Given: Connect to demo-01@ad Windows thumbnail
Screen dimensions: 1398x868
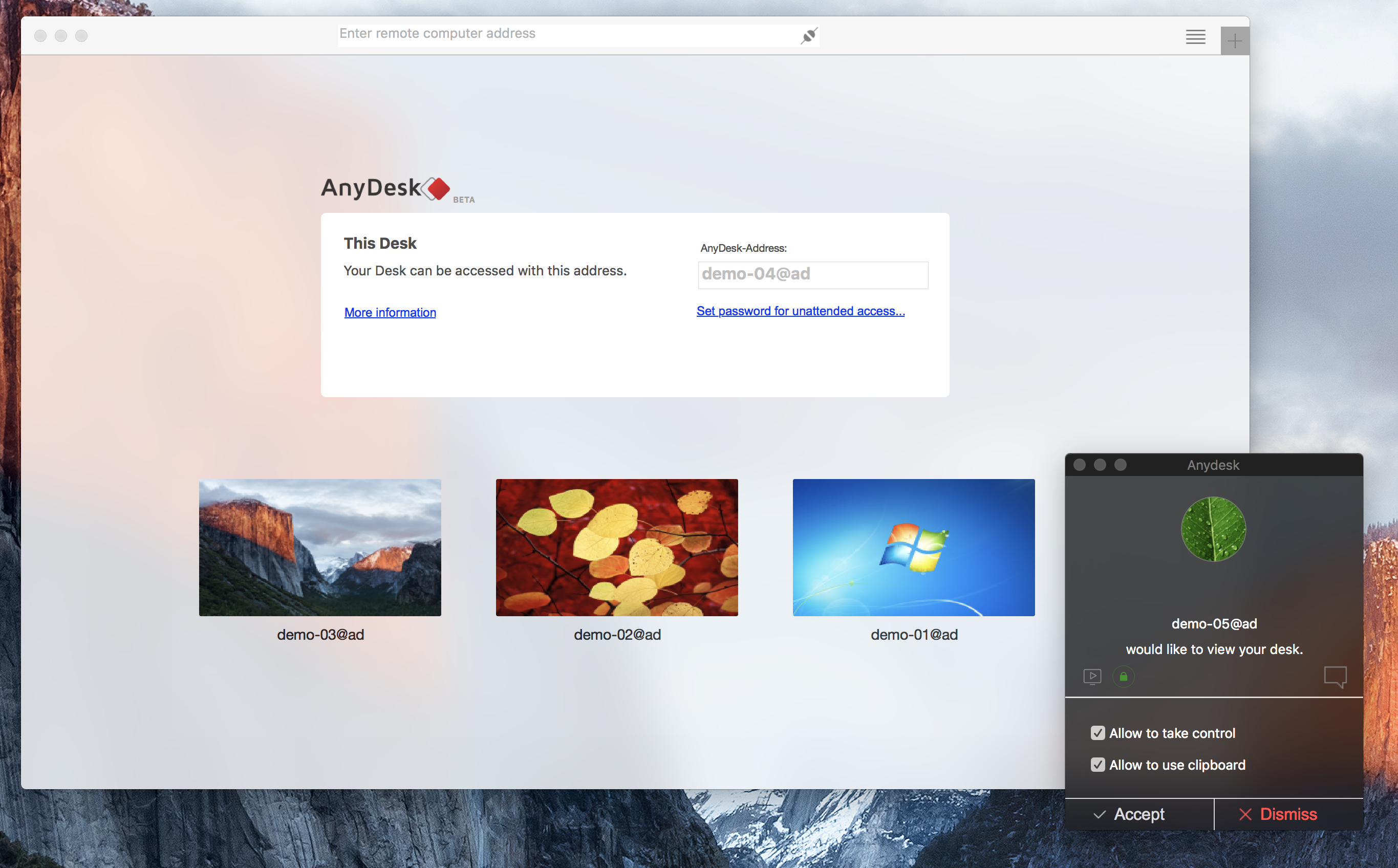Looking at the screenshot, I should pyautogui.click(x=913, y=547).
